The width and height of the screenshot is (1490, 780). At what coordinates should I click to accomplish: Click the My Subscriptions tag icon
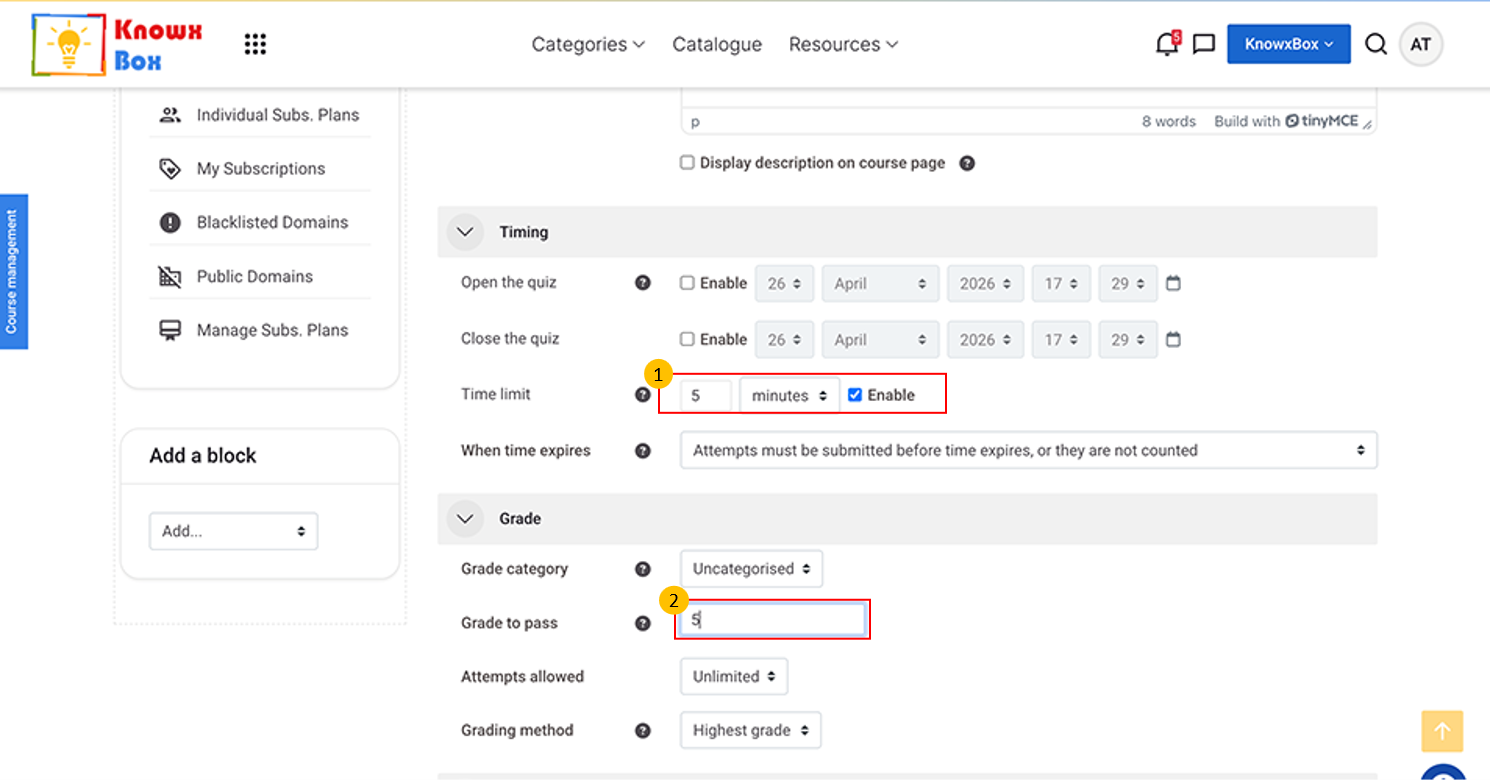tap(170, 169)
